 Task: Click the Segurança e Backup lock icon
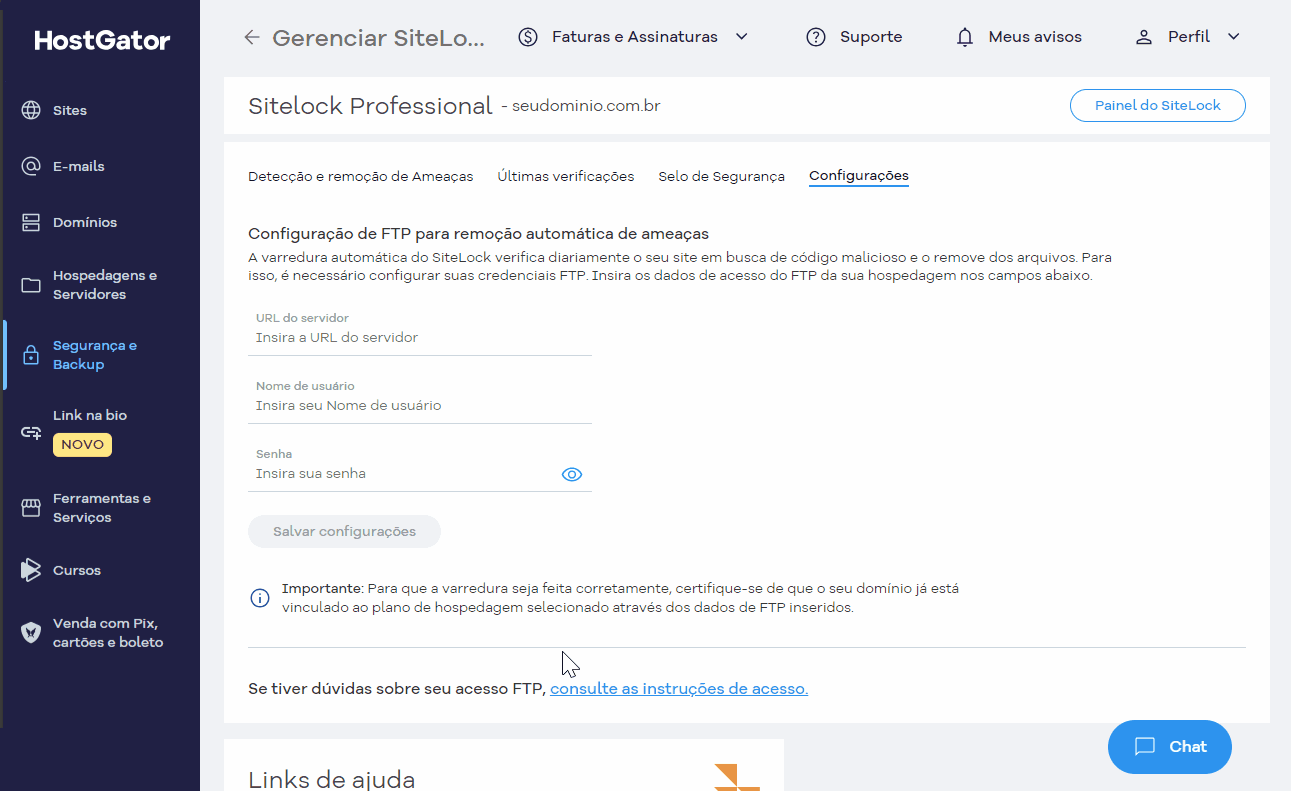pos(31,355)
